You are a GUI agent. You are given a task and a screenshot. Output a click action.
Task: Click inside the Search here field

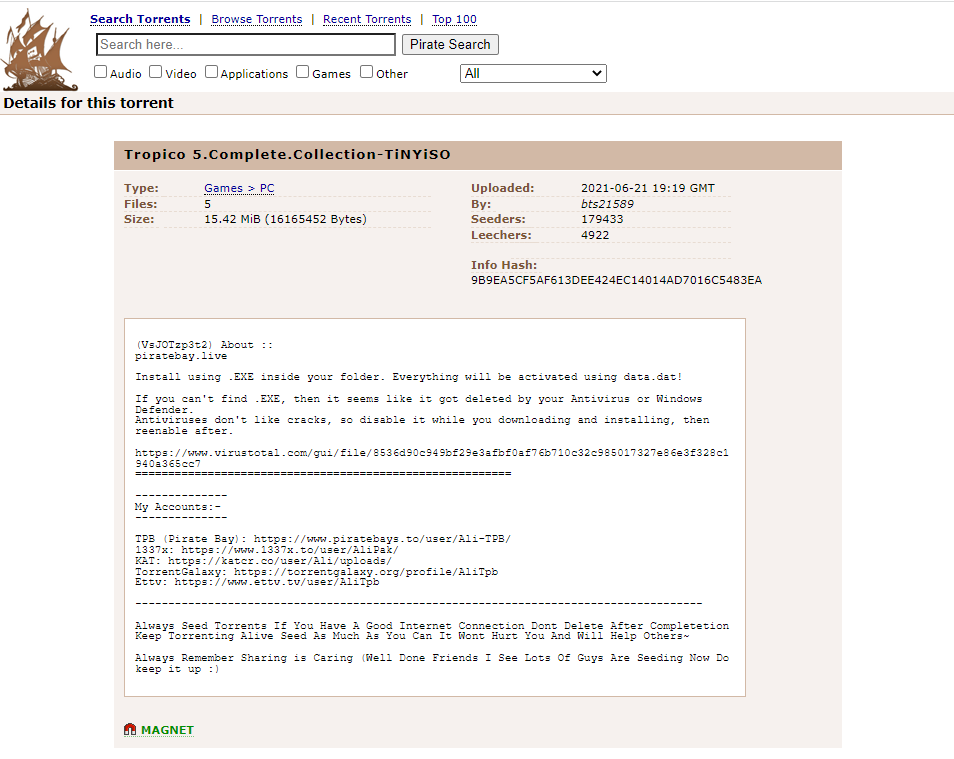246,45
